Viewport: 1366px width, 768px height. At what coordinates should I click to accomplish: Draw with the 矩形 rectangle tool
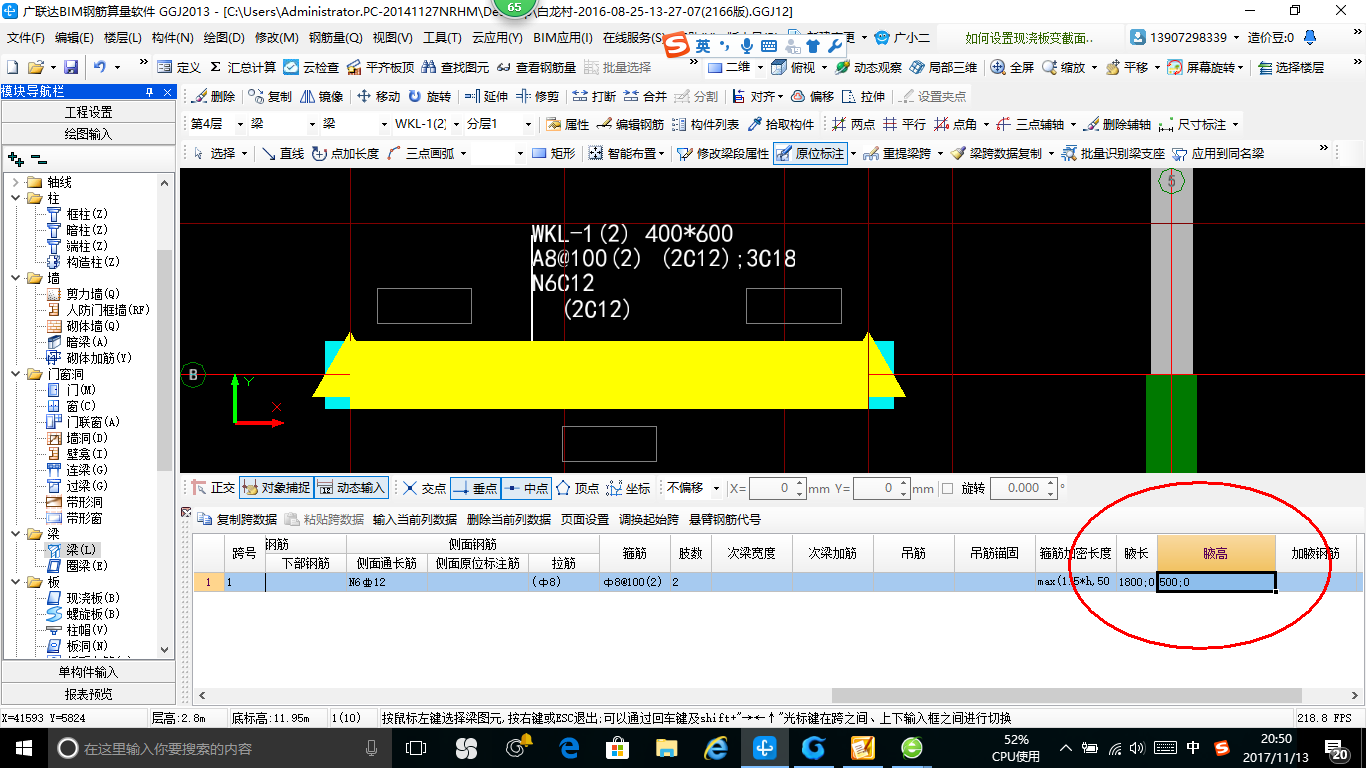point(554,153)
